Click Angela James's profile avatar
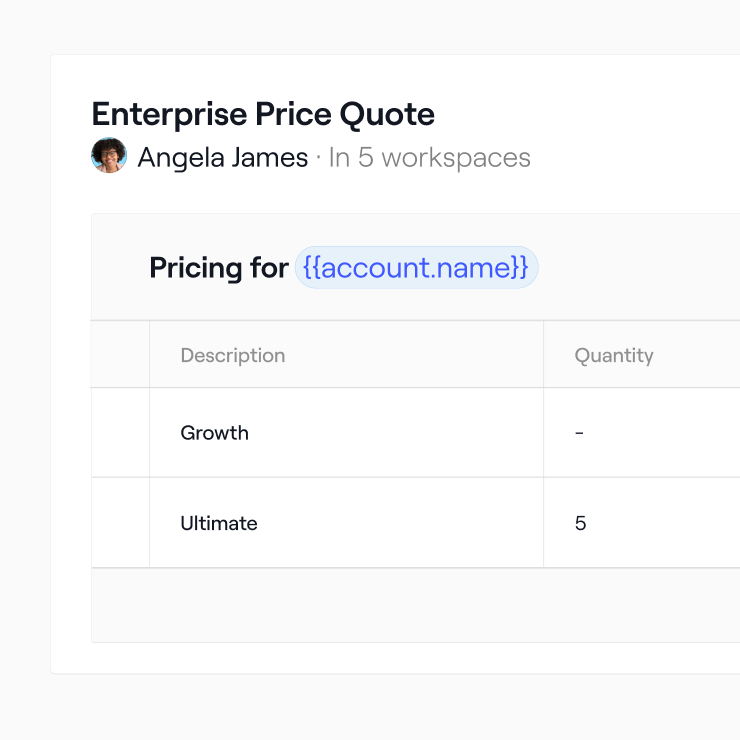The image size is (740, 740). tap(109, 156)
